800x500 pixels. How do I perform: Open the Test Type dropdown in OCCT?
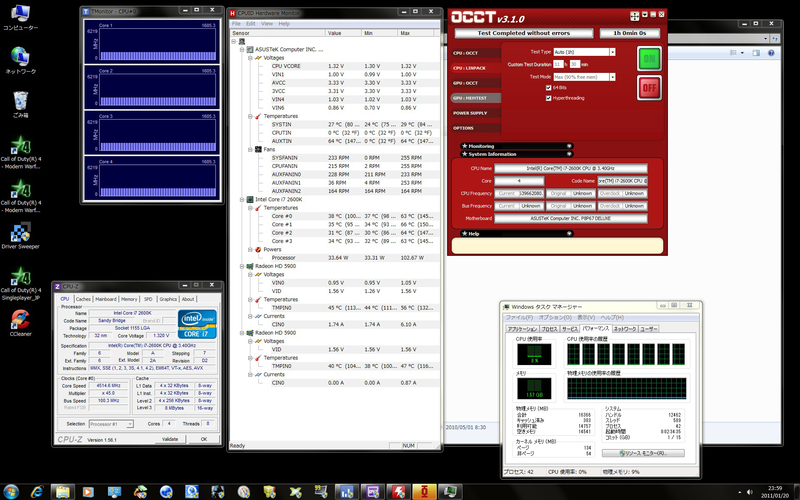tap(612, 52)
